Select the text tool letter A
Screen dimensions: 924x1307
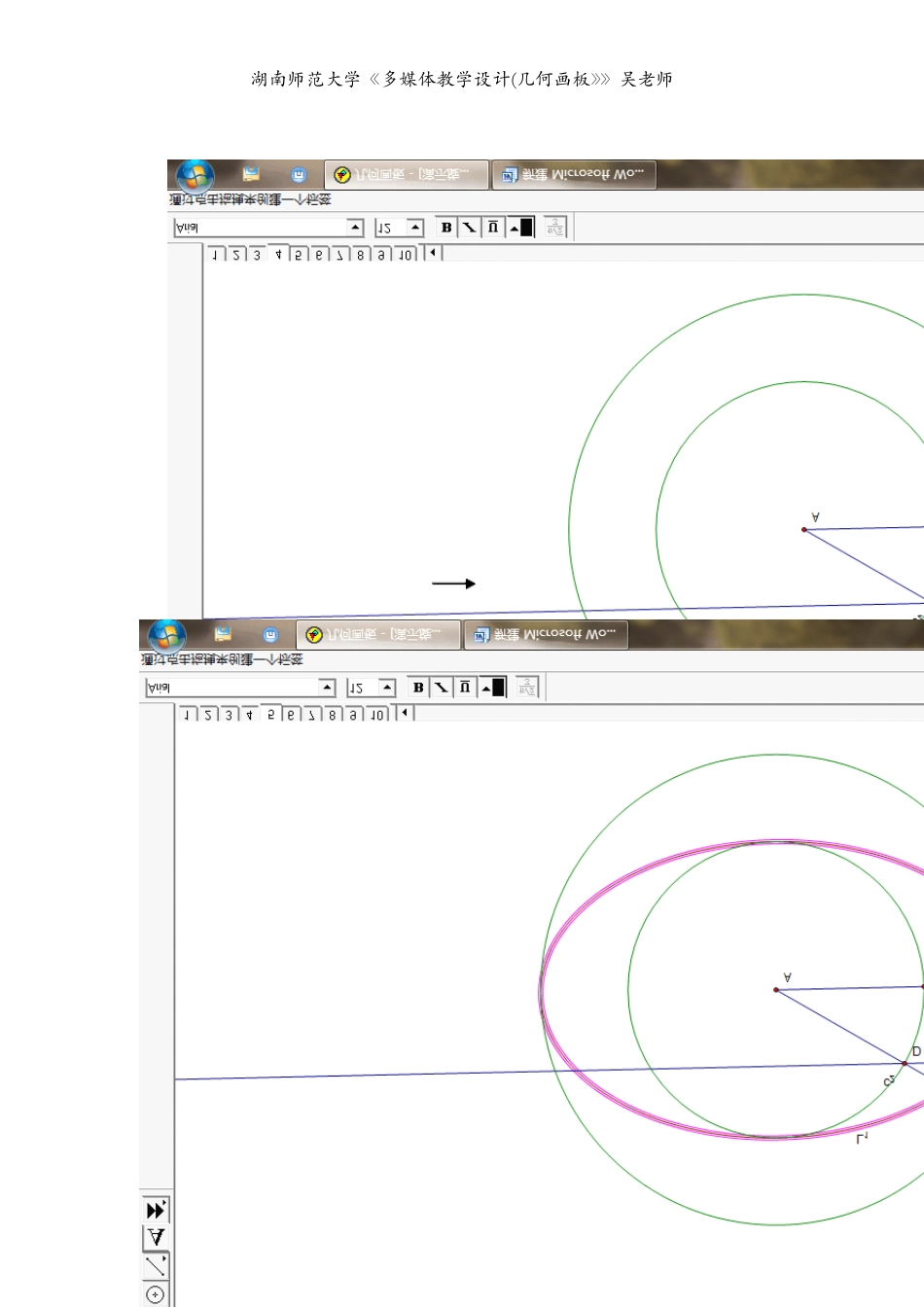pyautogui.click(x=156, y=1238)
